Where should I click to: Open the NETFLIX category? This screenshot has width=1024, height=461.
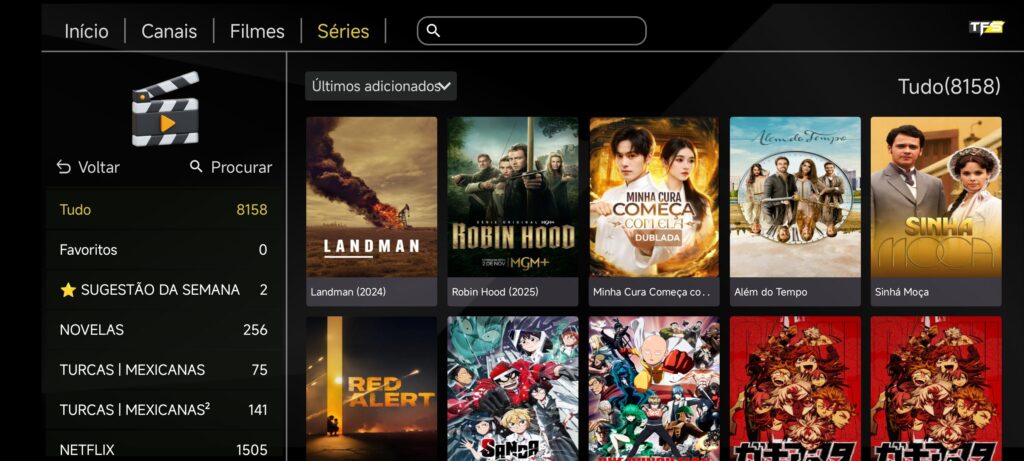tap(165, 450)
